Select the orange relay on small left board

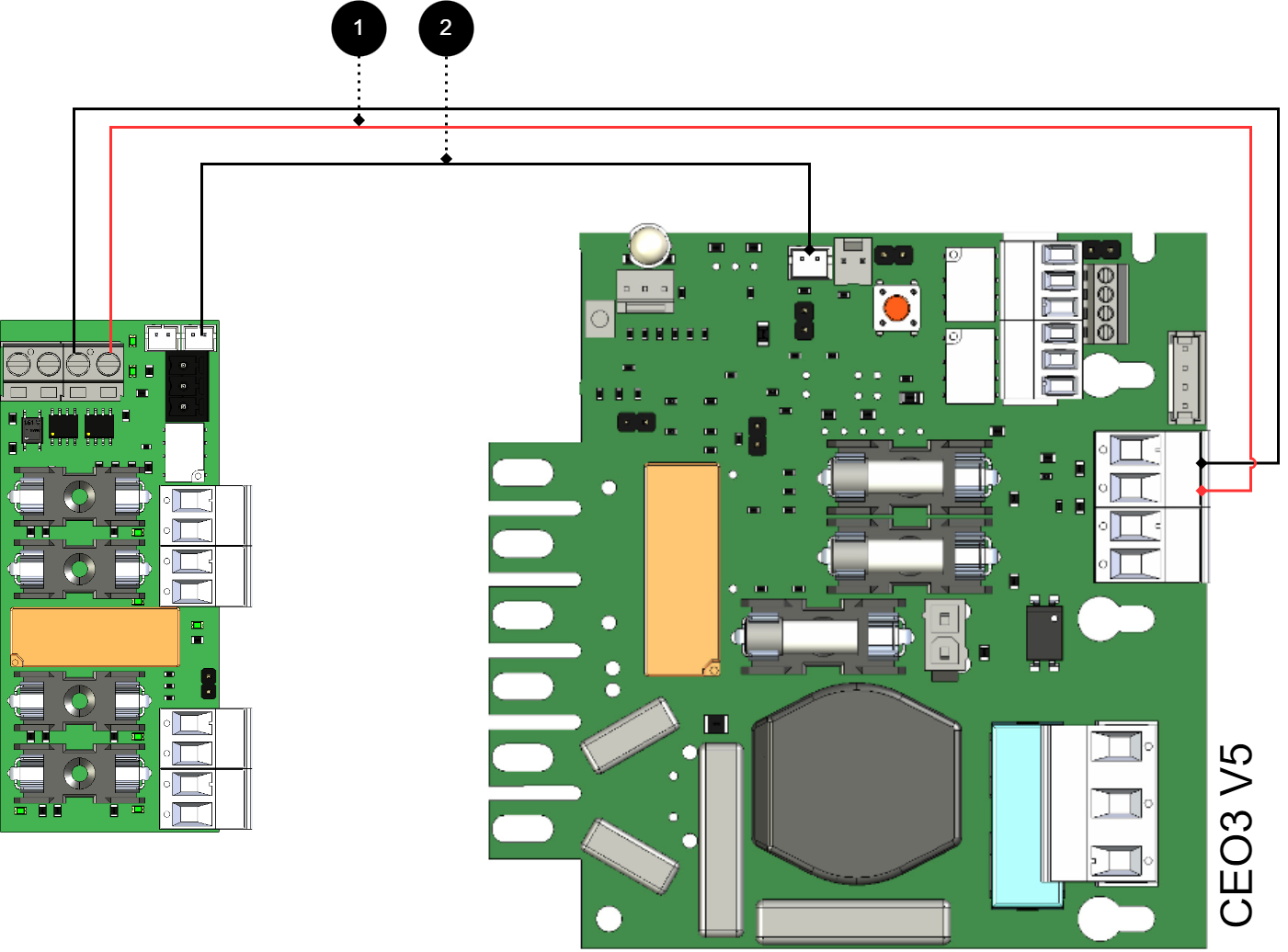(95, 636)
